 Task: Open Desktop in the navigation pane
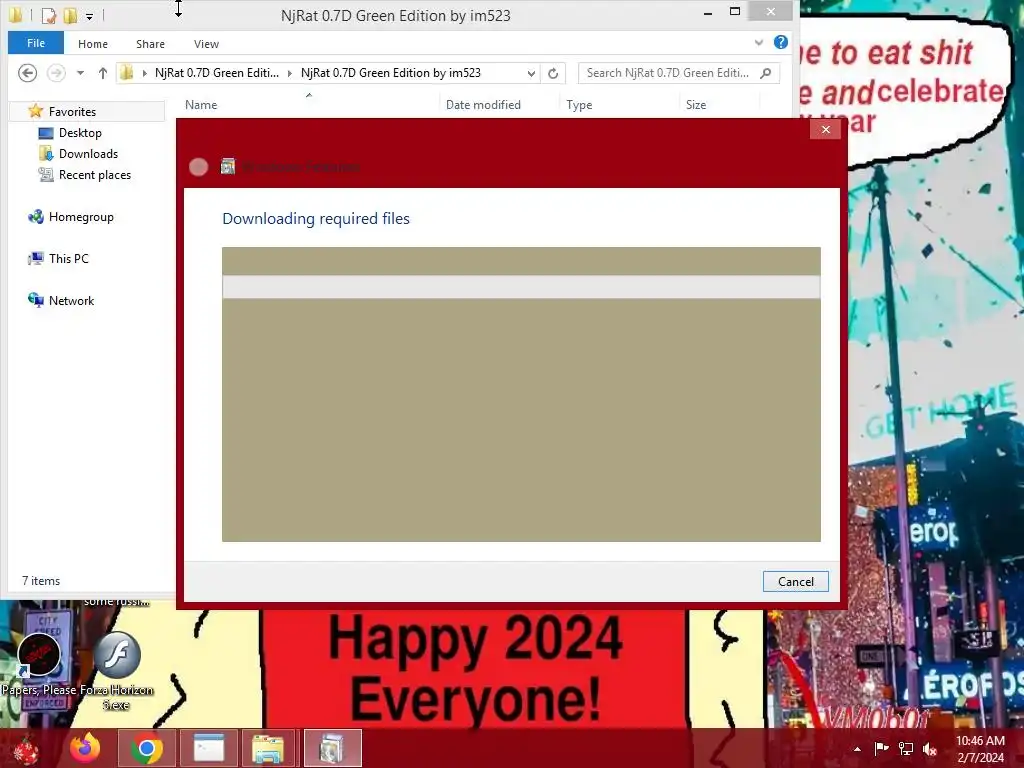click(80, 133)
